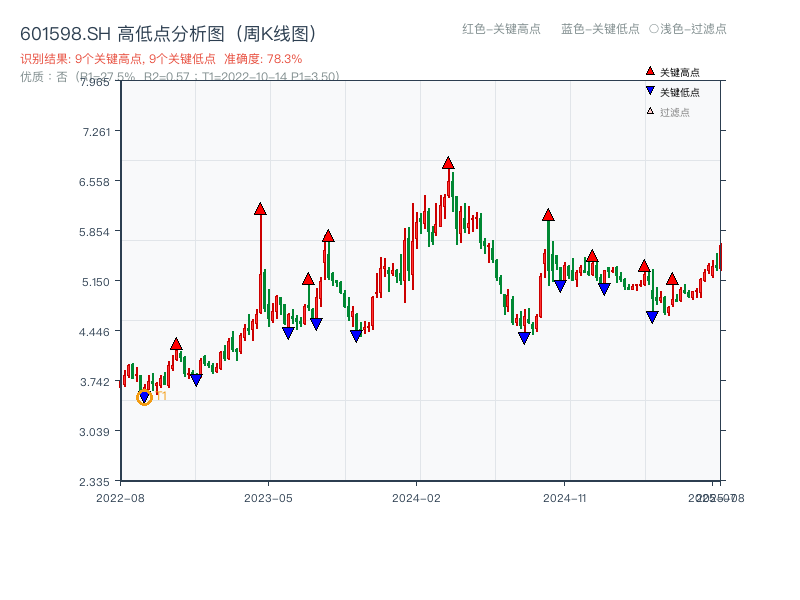800x600 pixels.
Task: Click the red high marker near 5.5 after 2024-11
Action: pos(592,256)
